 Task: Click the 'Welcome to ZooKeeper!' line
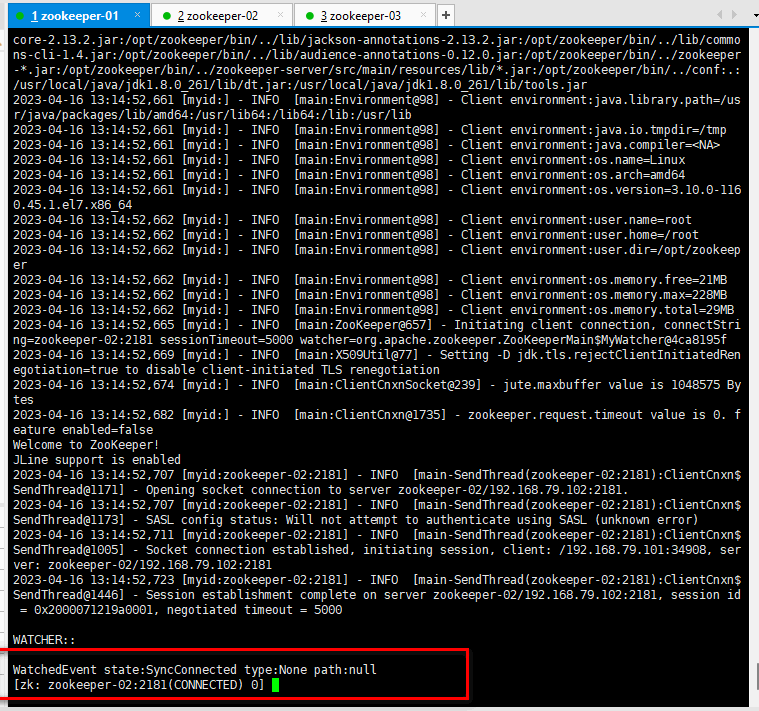[x=86, y=445]
